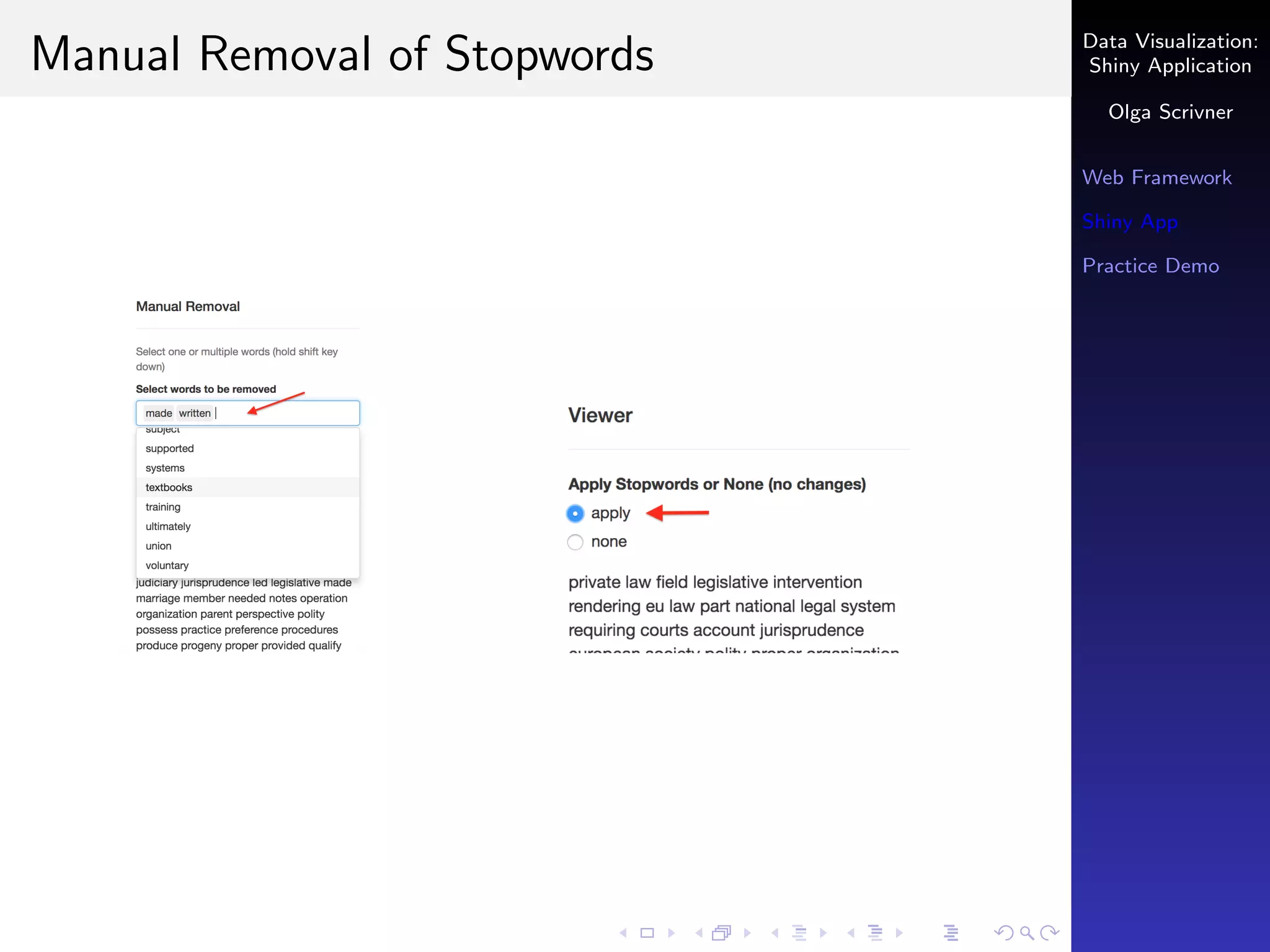This screenshot has height=952, width=1270.
Task: Click the single slide rectangle icon
Action: click(x=647, y=933)
